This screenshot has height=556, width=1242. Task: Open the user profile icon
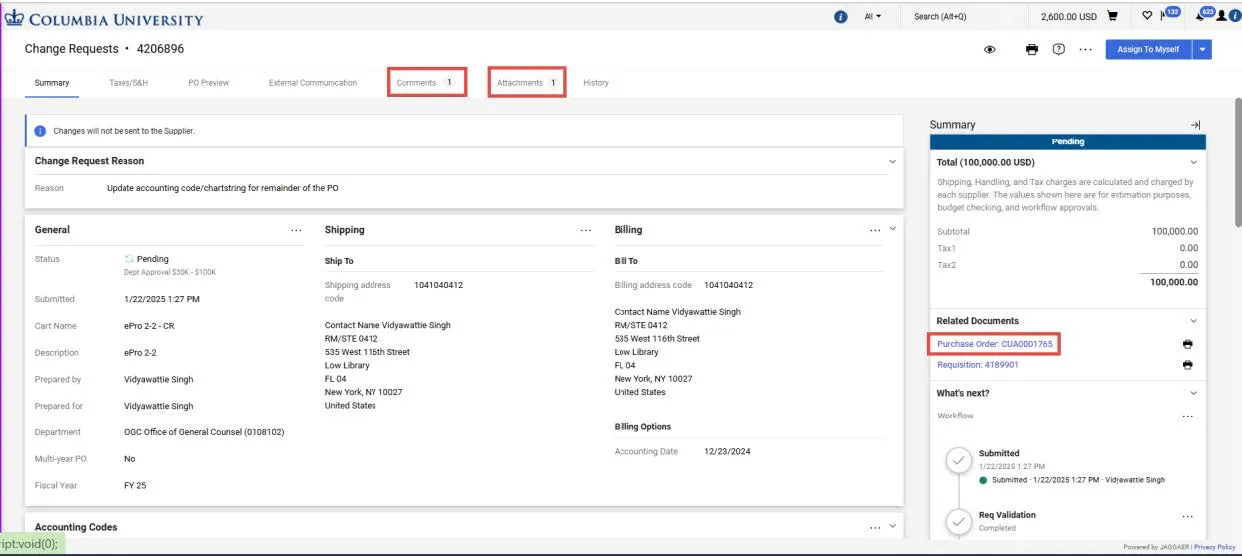pyautogui.click(x=1221, y=17)
